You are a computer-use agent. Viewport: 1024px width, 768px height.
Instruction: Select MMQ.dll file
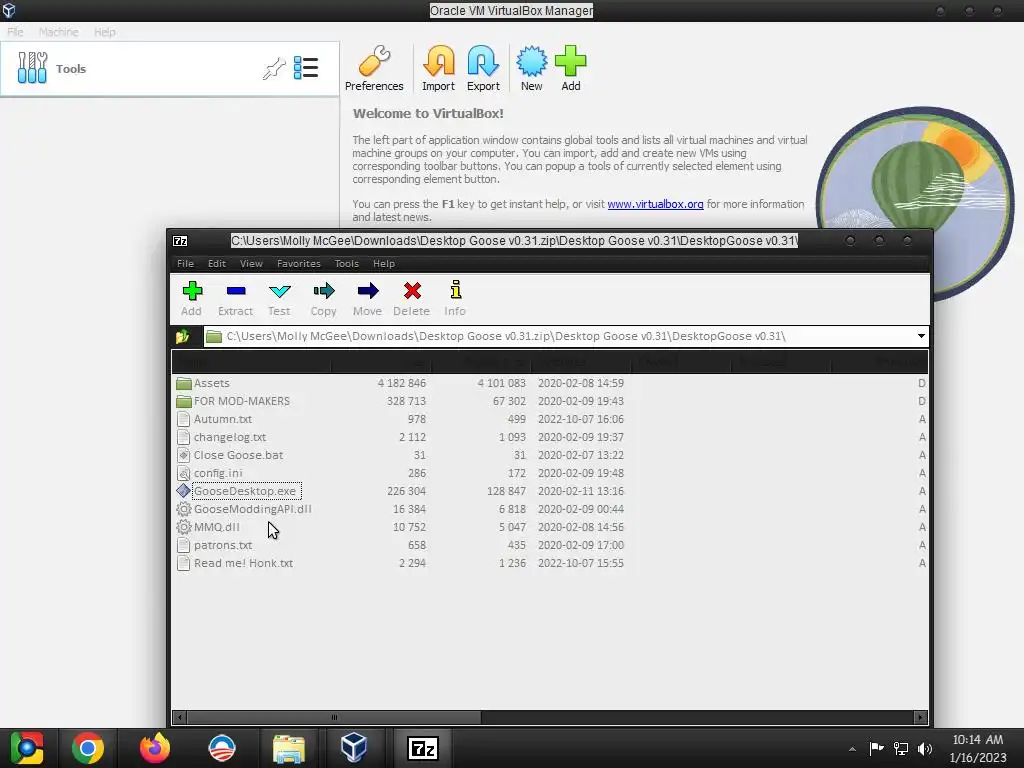[x=217, y=527]
